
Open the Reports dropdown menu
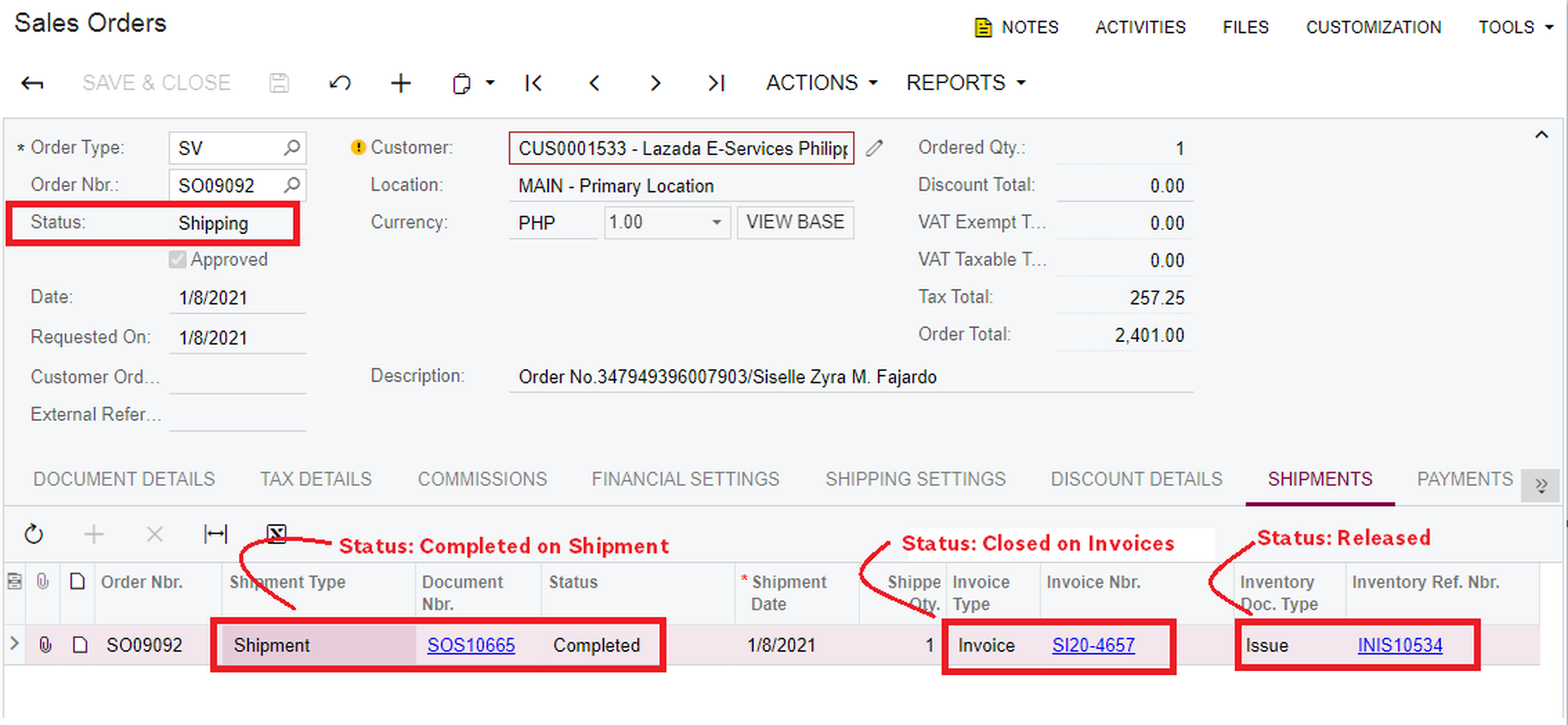coord(965,83)
